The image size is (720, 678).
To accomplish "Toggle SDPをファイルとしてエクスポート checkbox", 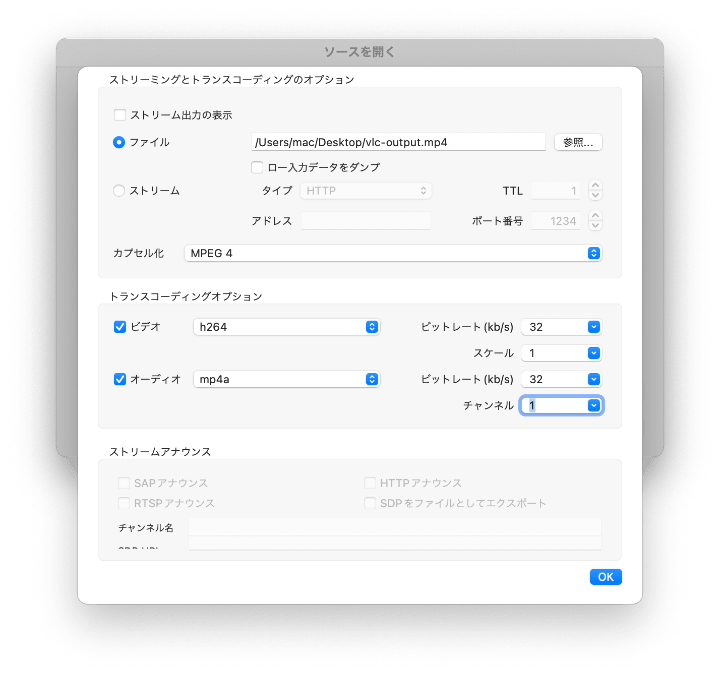I will (x=370, y=503).
